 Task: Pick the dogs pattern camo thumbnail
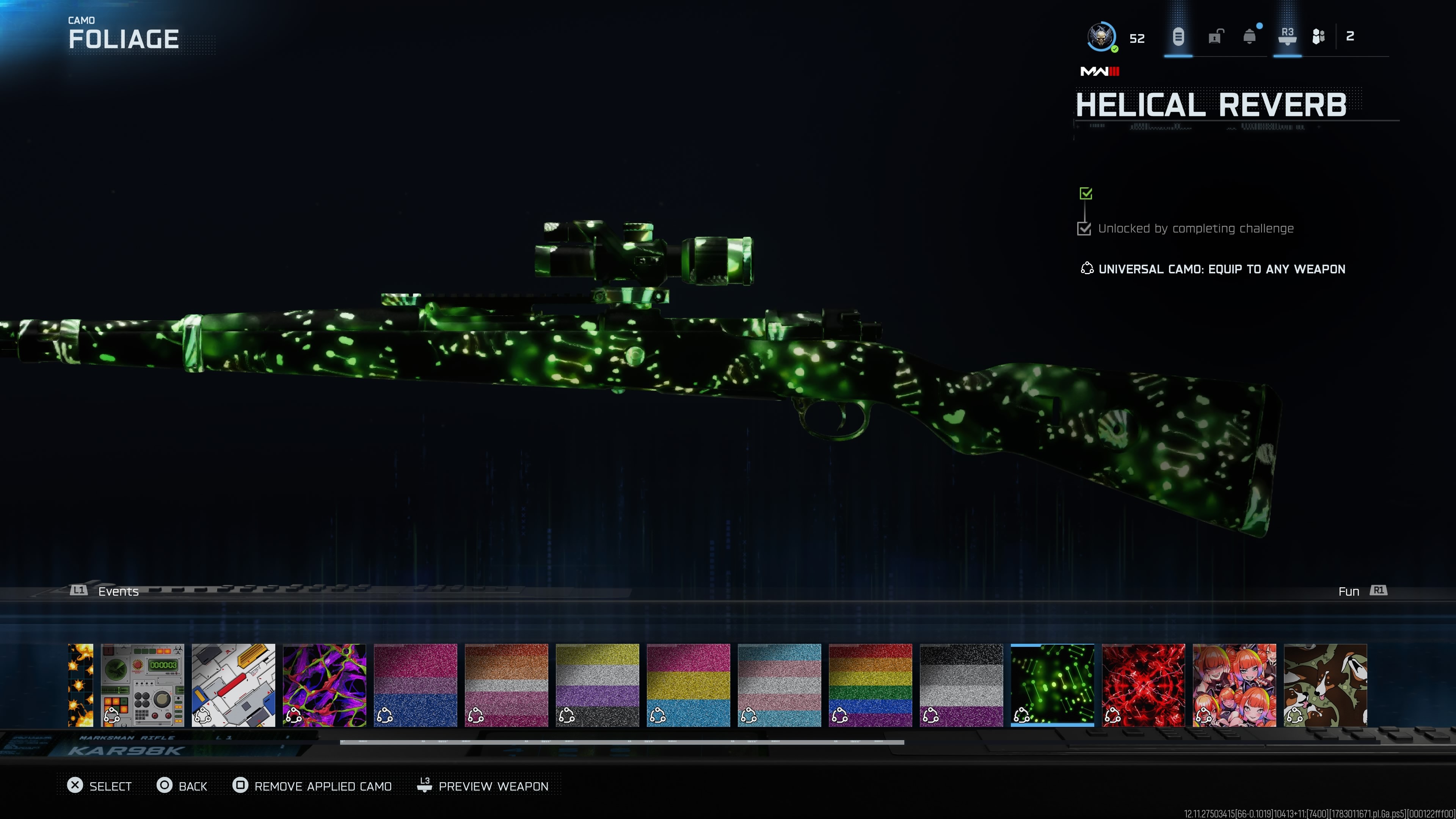coord(1326,685)
